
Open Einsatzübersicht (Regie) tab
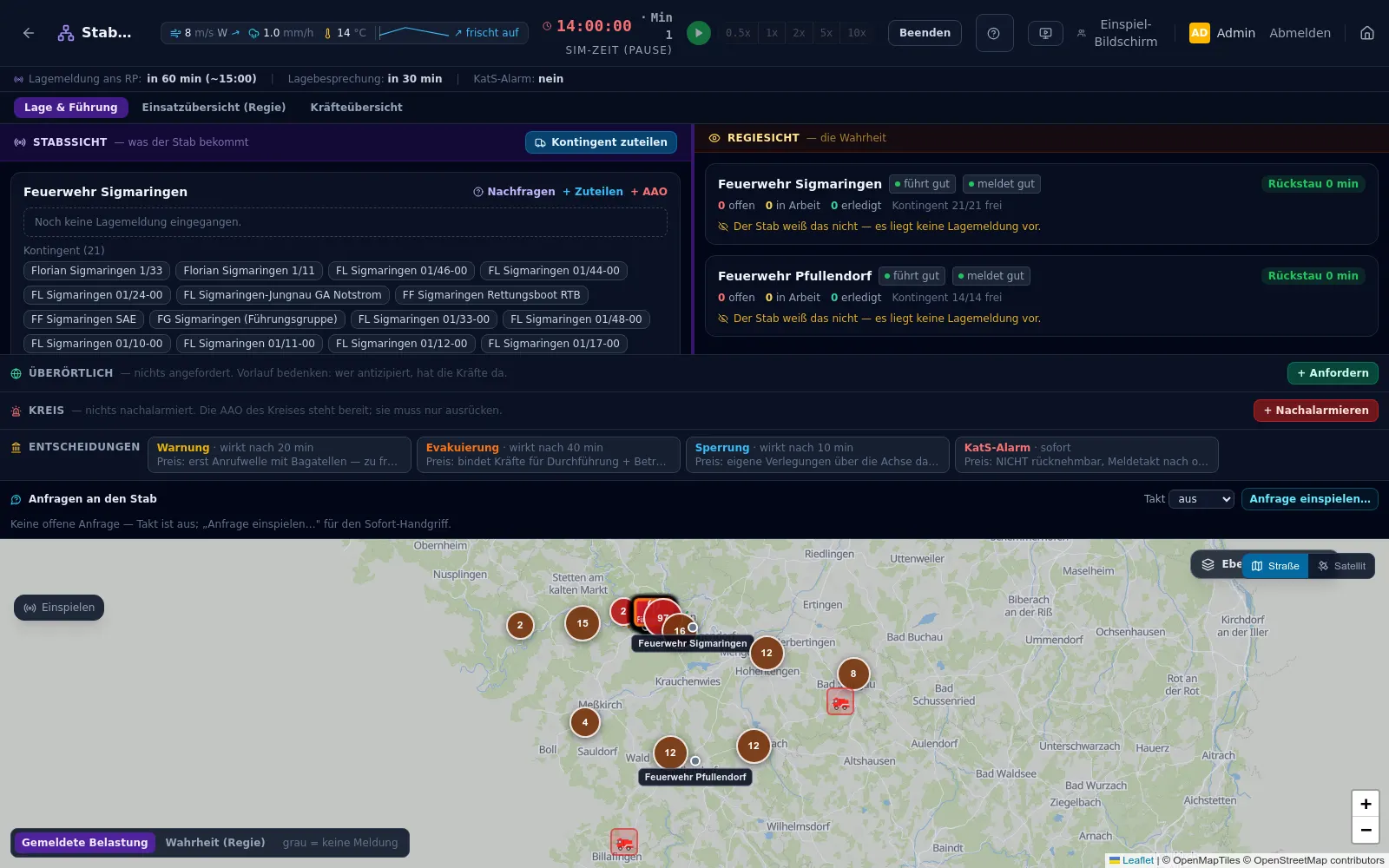point(214,108)
